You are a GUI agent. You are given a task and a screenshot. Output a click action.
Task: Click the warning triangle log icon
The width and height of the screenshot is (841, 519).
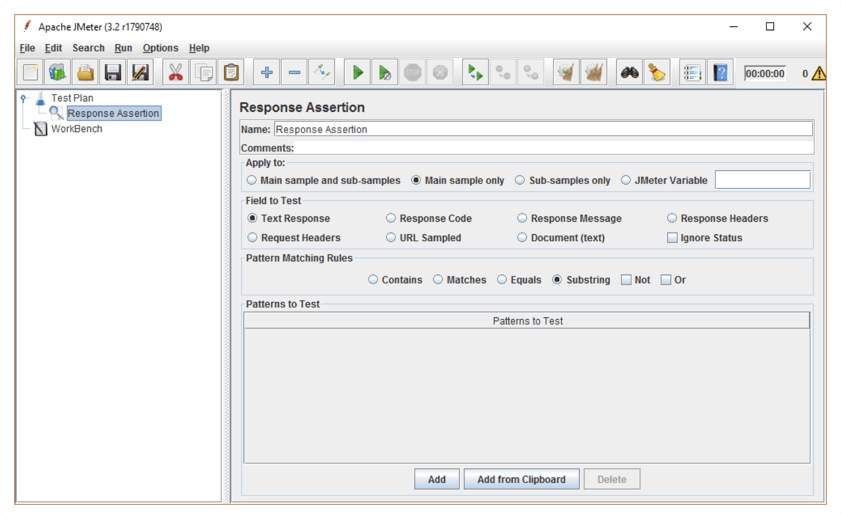tap(819, 73)
